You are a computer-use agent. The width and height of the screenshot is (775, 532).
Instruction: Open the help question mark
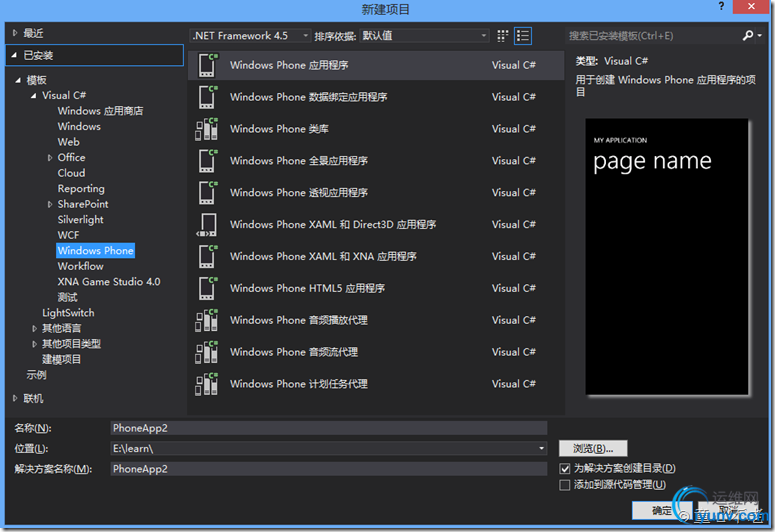click(x=721, y=6)
